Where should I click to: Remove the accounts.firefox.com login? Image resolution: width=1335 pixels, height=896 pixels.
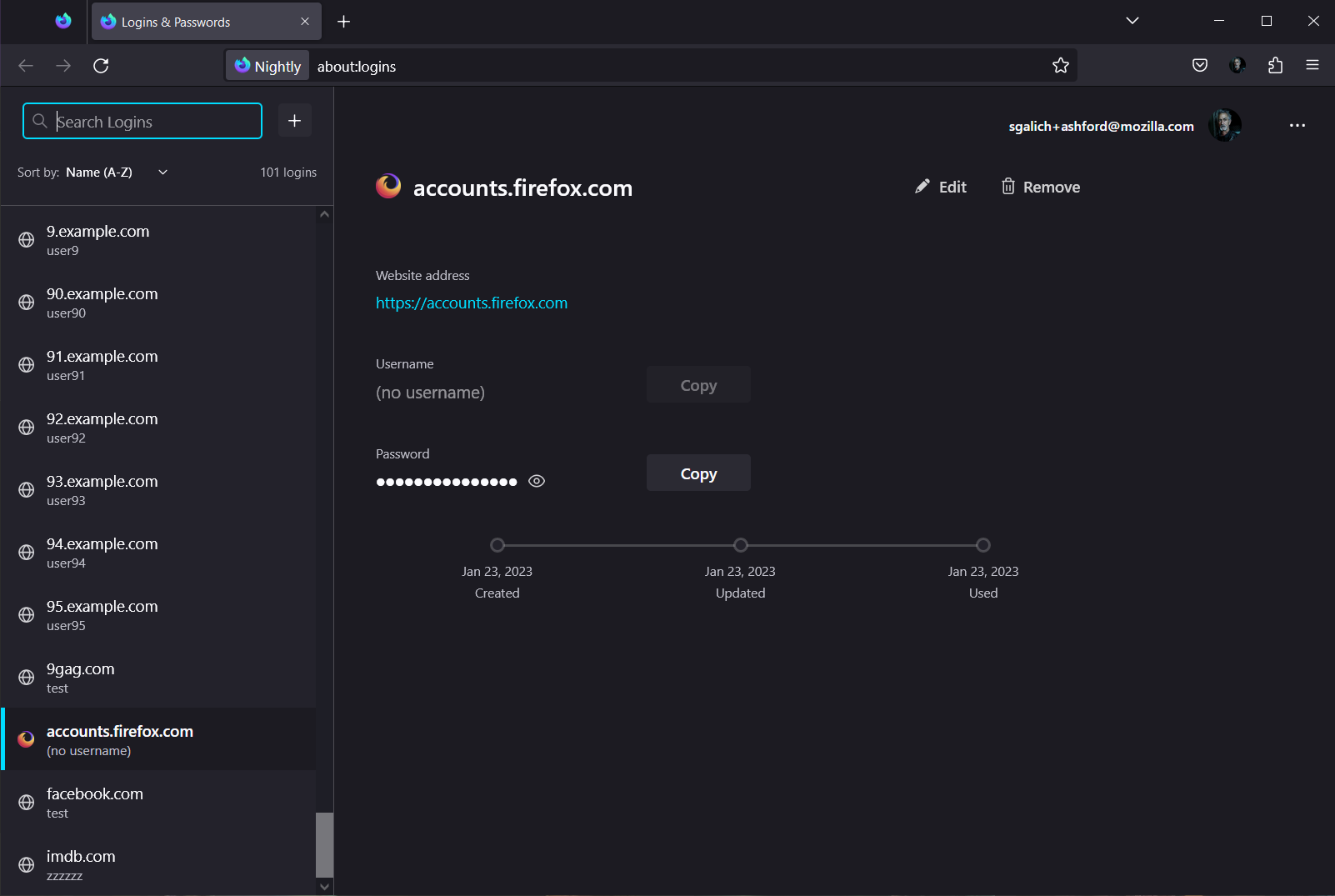tap(1040, 187)
